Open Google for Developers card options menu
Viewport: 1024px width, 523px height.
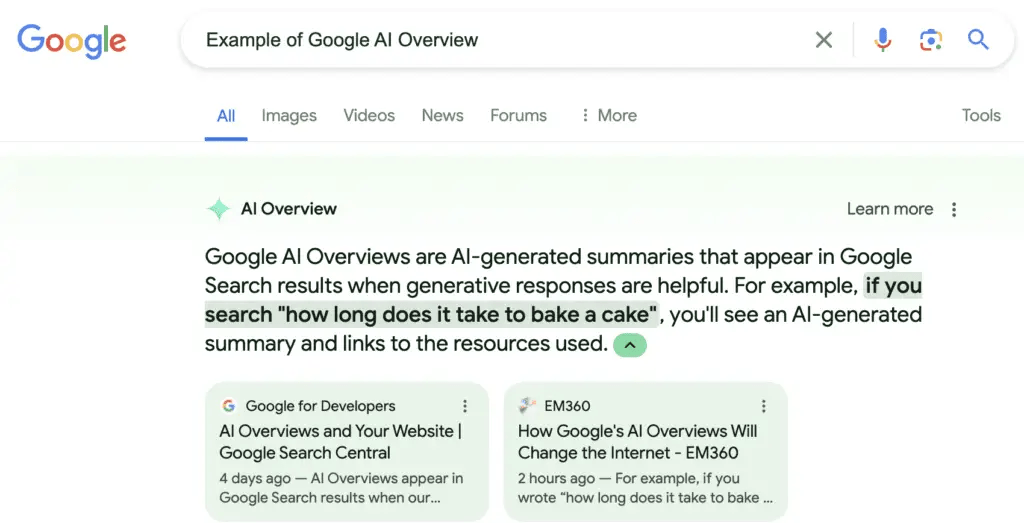[x=465, y=406]
